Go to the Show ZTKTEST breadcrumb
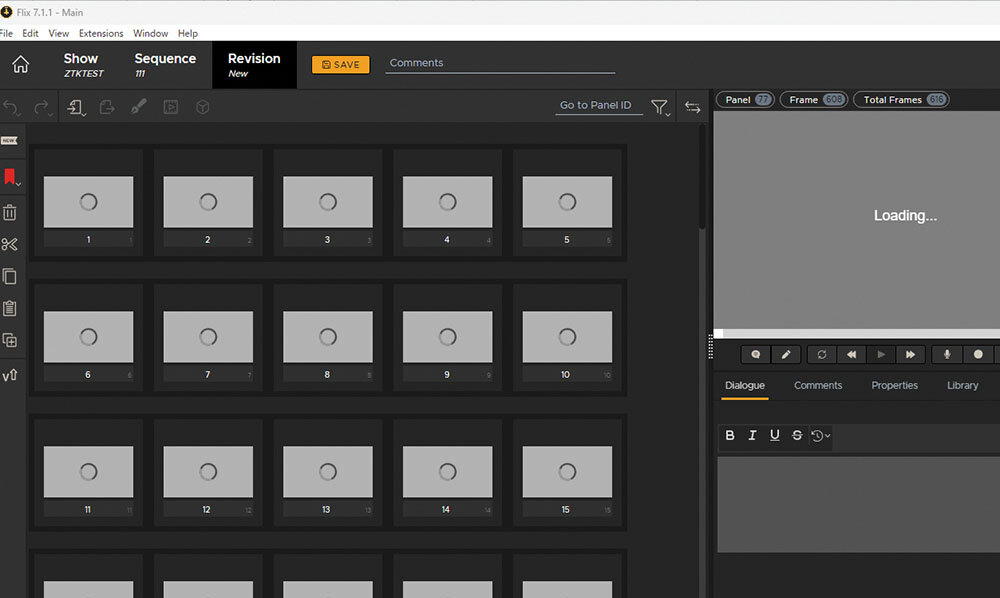 coord(83,64)
